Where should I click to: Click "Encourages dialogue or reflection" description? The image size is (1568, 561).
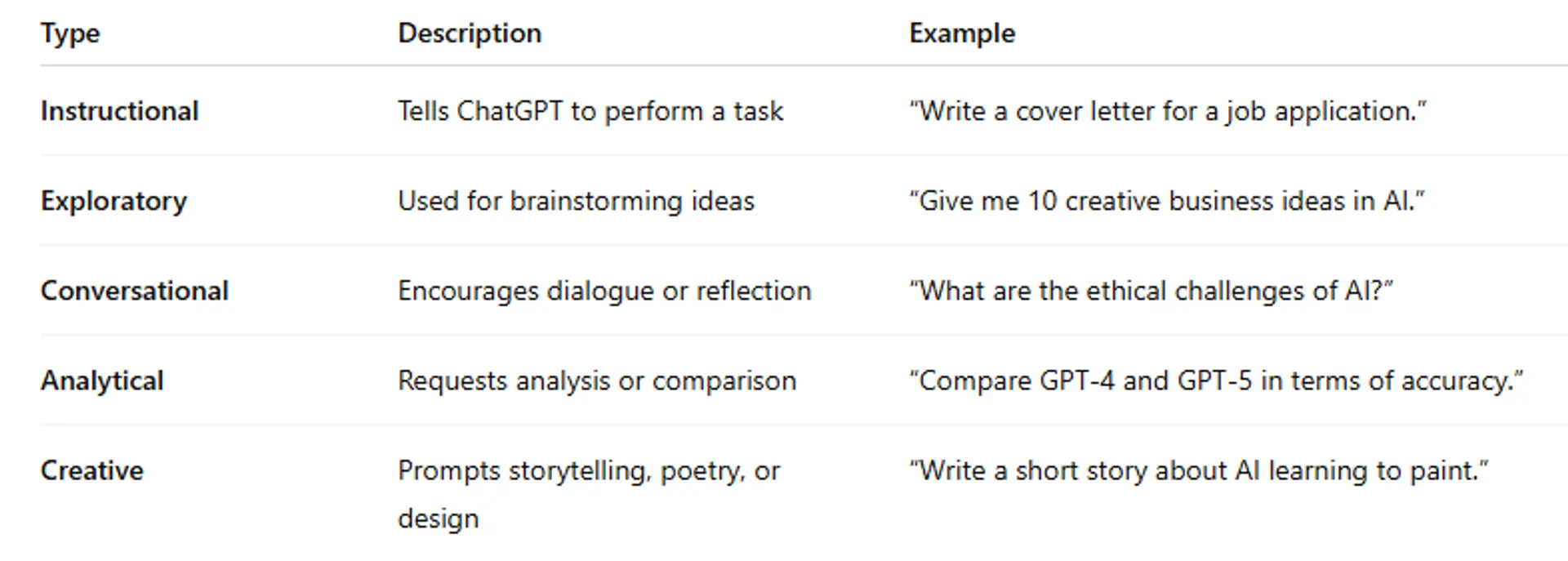[604, 291]
